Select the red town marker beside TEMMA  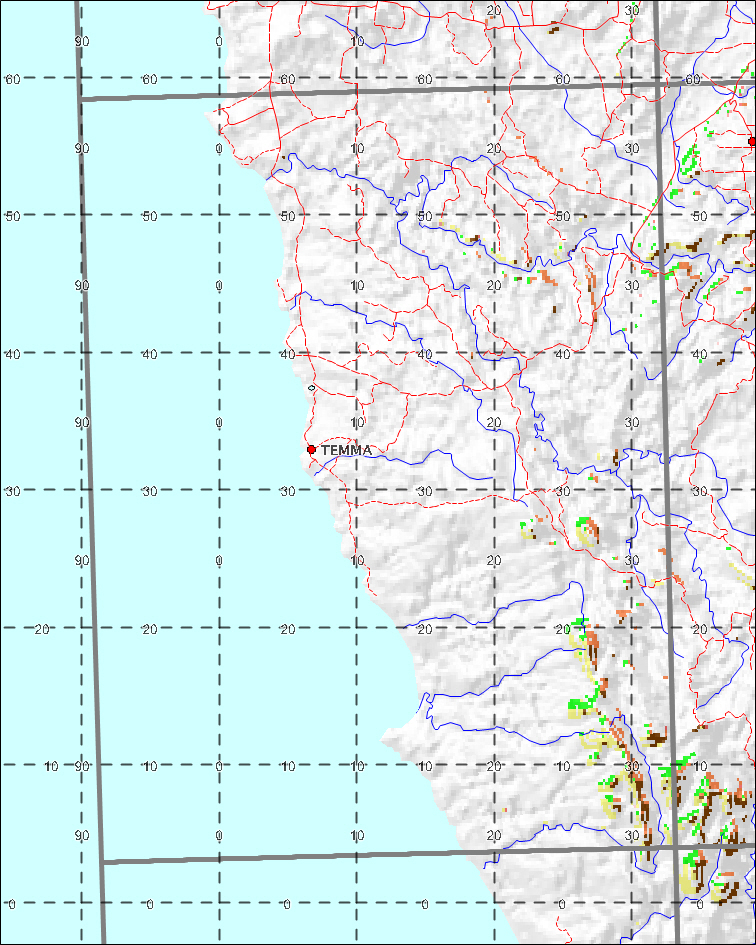coord(312,450)
